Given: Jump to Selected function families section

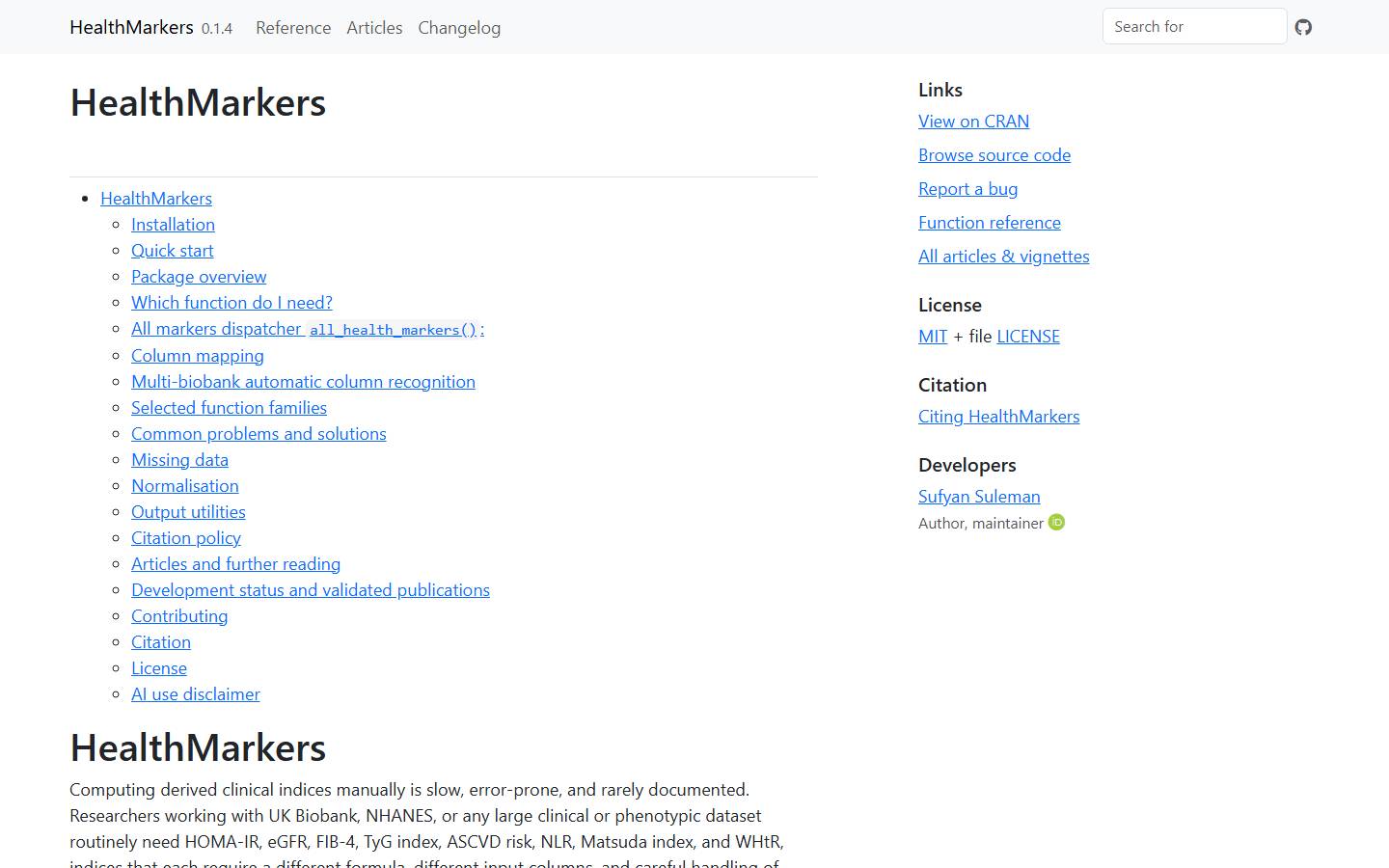Looking at the screenshot, I should tap(229, 408).
